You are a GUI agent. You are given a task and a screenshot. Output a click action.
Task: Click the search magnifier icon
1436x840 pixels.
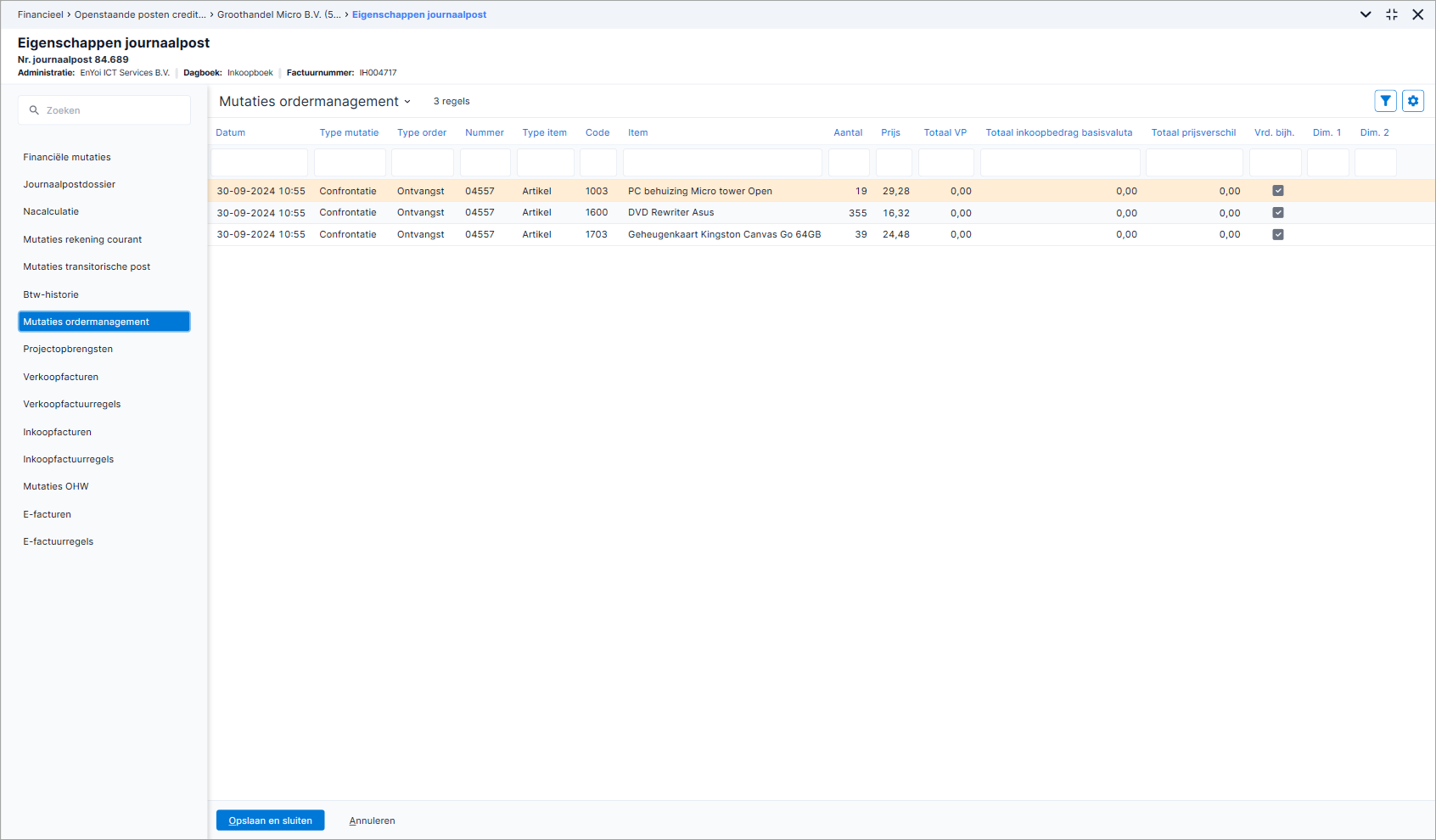pos(34,110)
